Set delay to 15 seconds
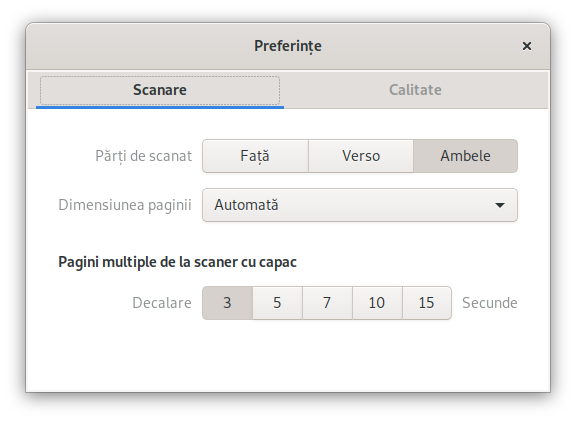 (427, 303)
